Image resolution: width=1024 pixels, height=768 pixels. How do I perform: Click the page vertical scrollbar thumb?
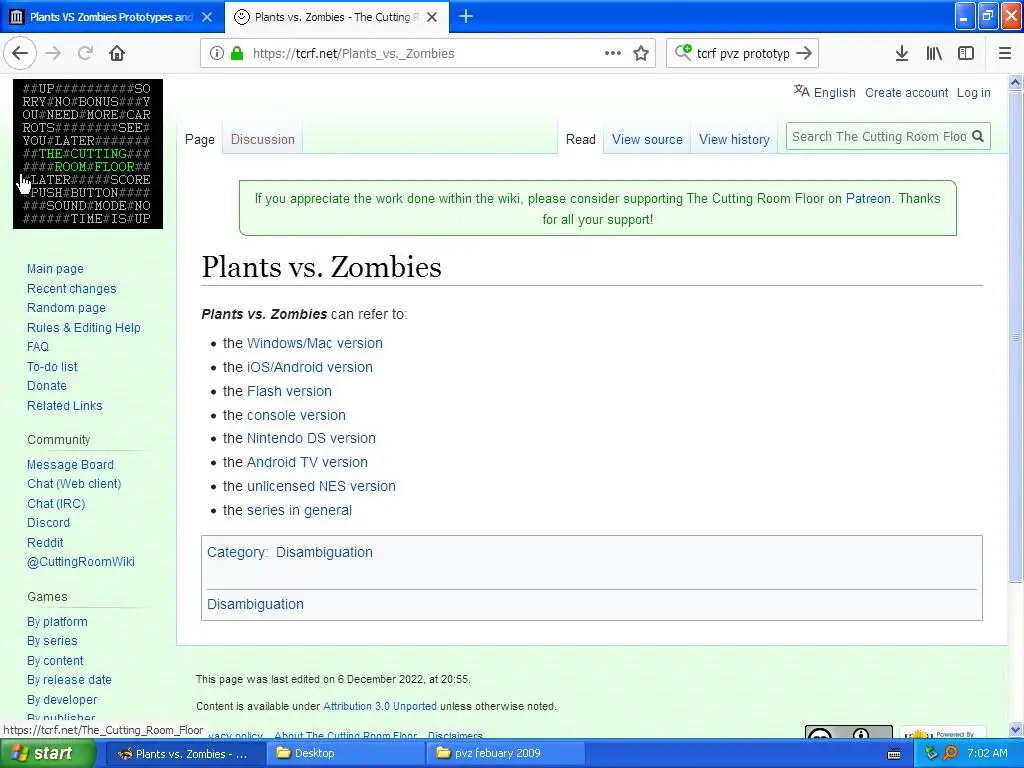[1016, 336]
